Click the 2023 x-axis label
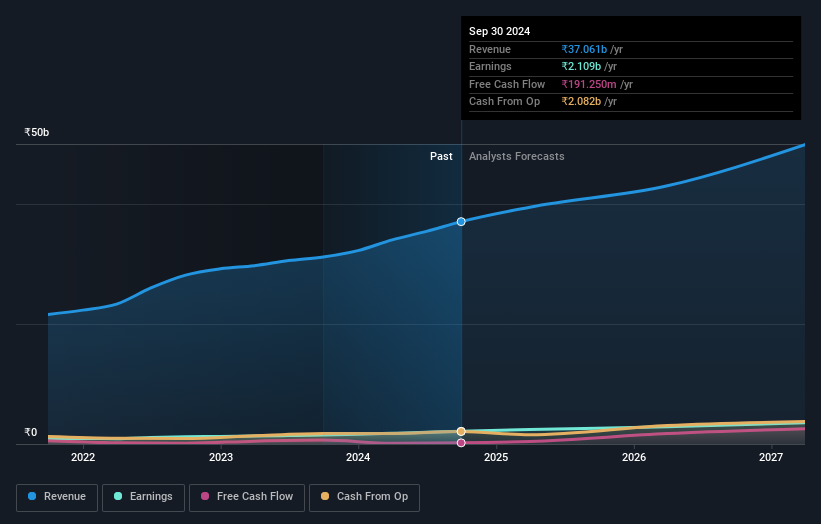 pos(221,457)
